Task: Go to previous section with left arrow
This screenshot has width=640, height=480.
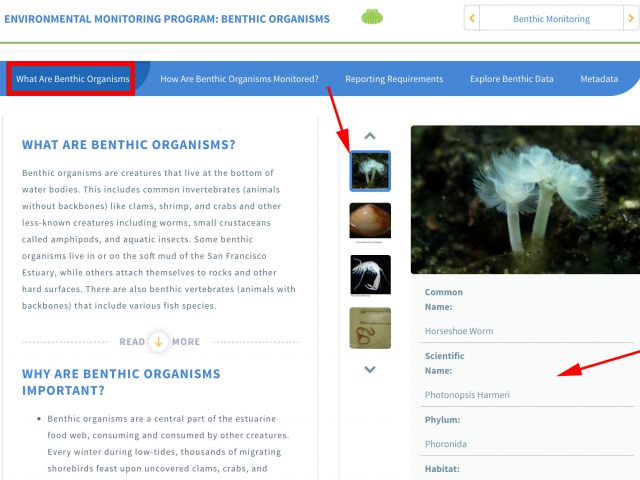Action: coord(472,18)
